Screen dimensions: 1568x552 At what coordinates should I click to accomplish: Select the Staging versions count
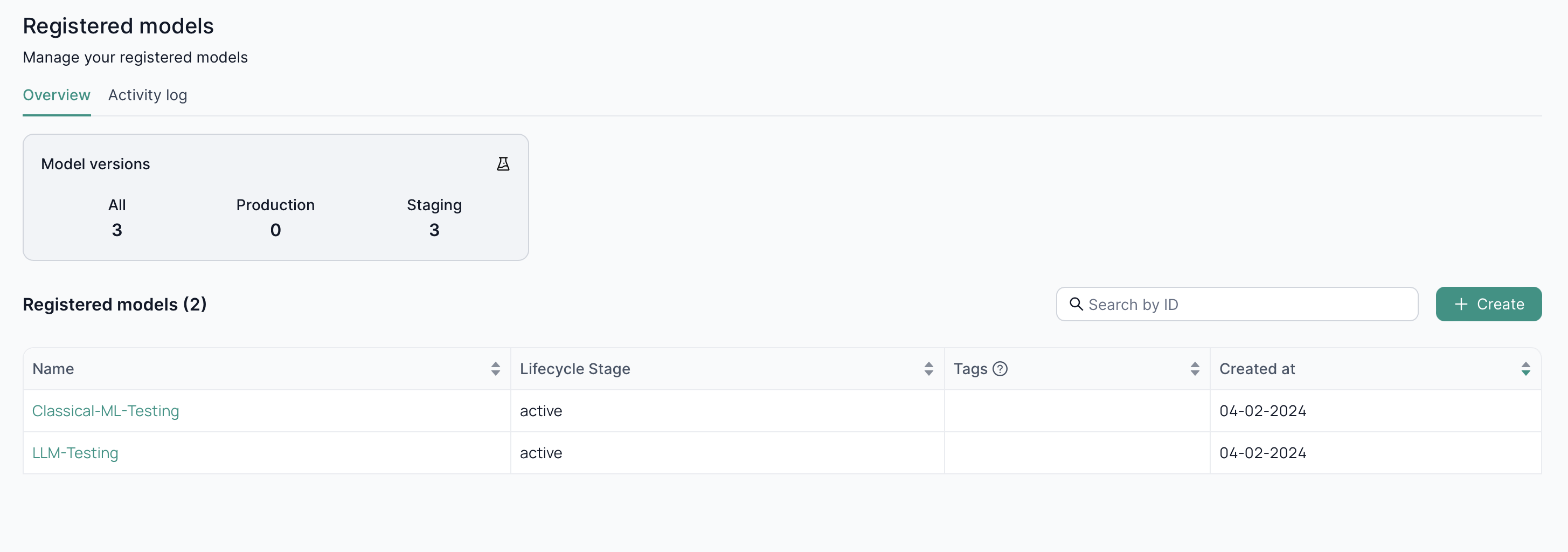[x=434, y=230]
